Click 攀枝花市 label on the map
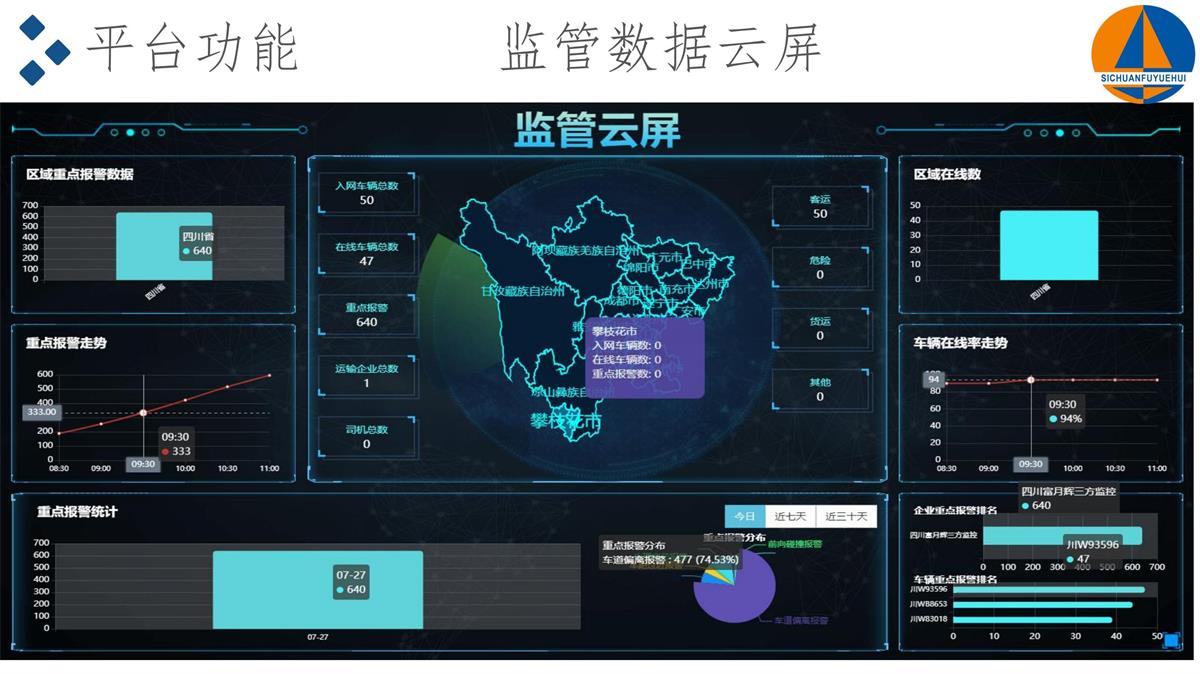The height and width of the screenshot is (674, 1200). click(x=566, y=423)
